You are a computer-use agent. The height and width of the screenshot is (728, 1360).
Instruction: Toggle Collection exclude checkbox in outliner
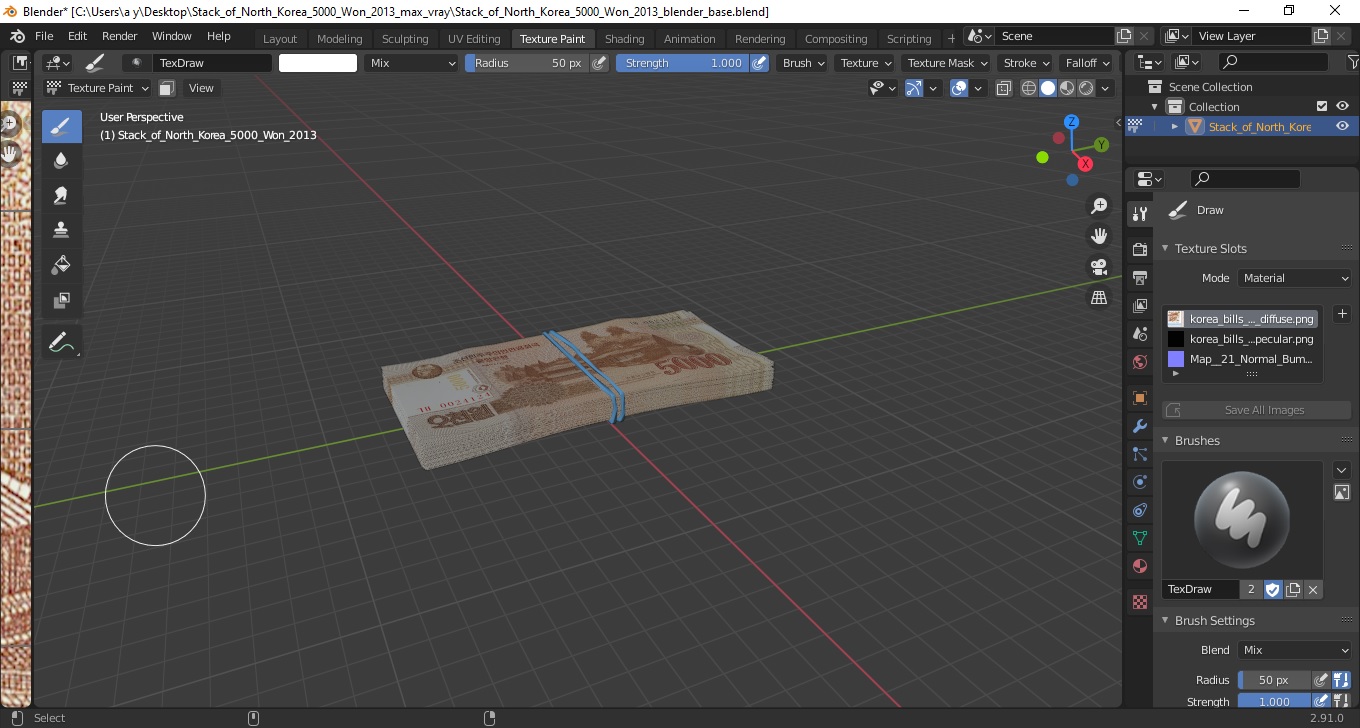[x=1322, y=106]
